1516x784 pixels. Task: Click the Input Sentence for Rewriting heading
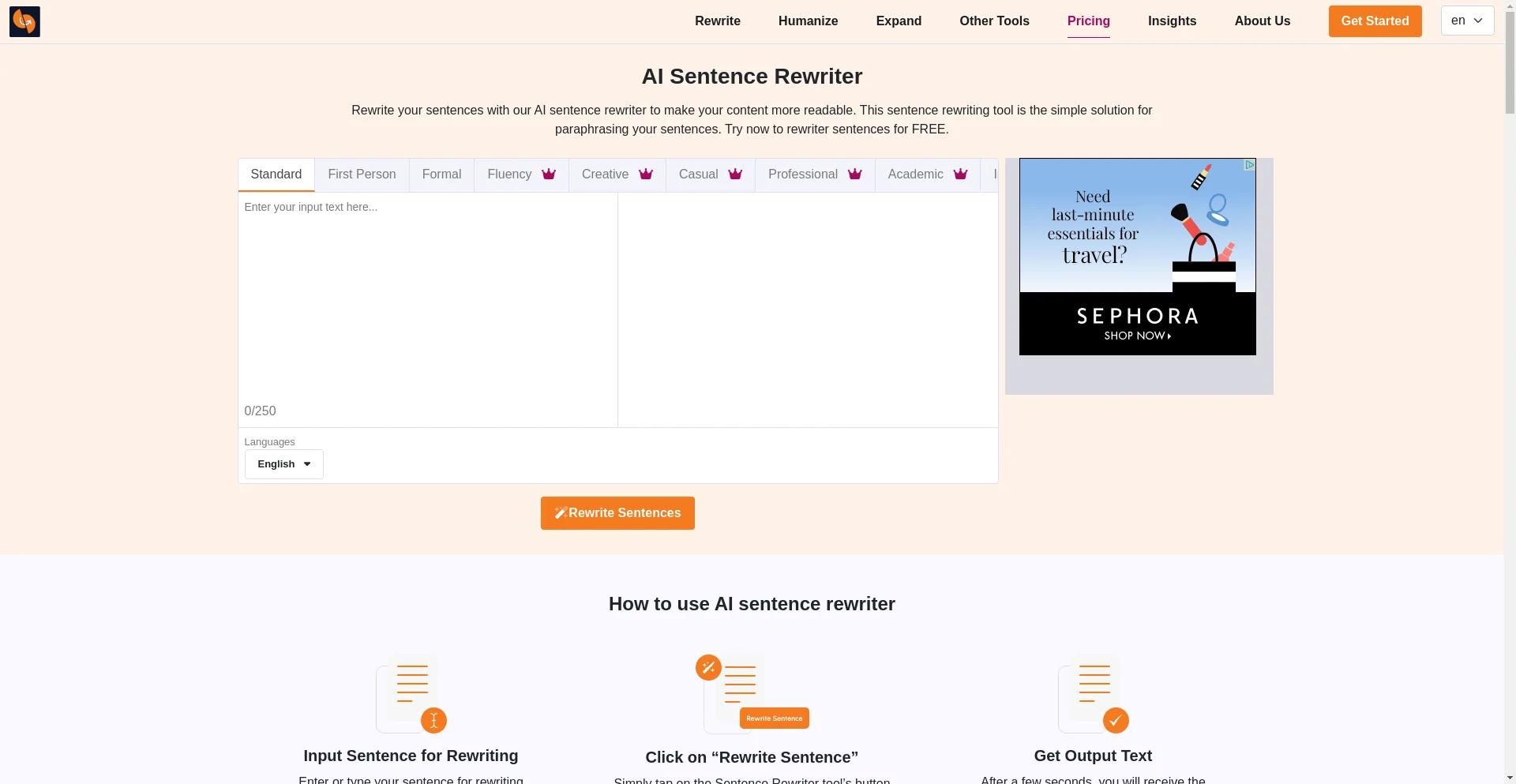411,756
